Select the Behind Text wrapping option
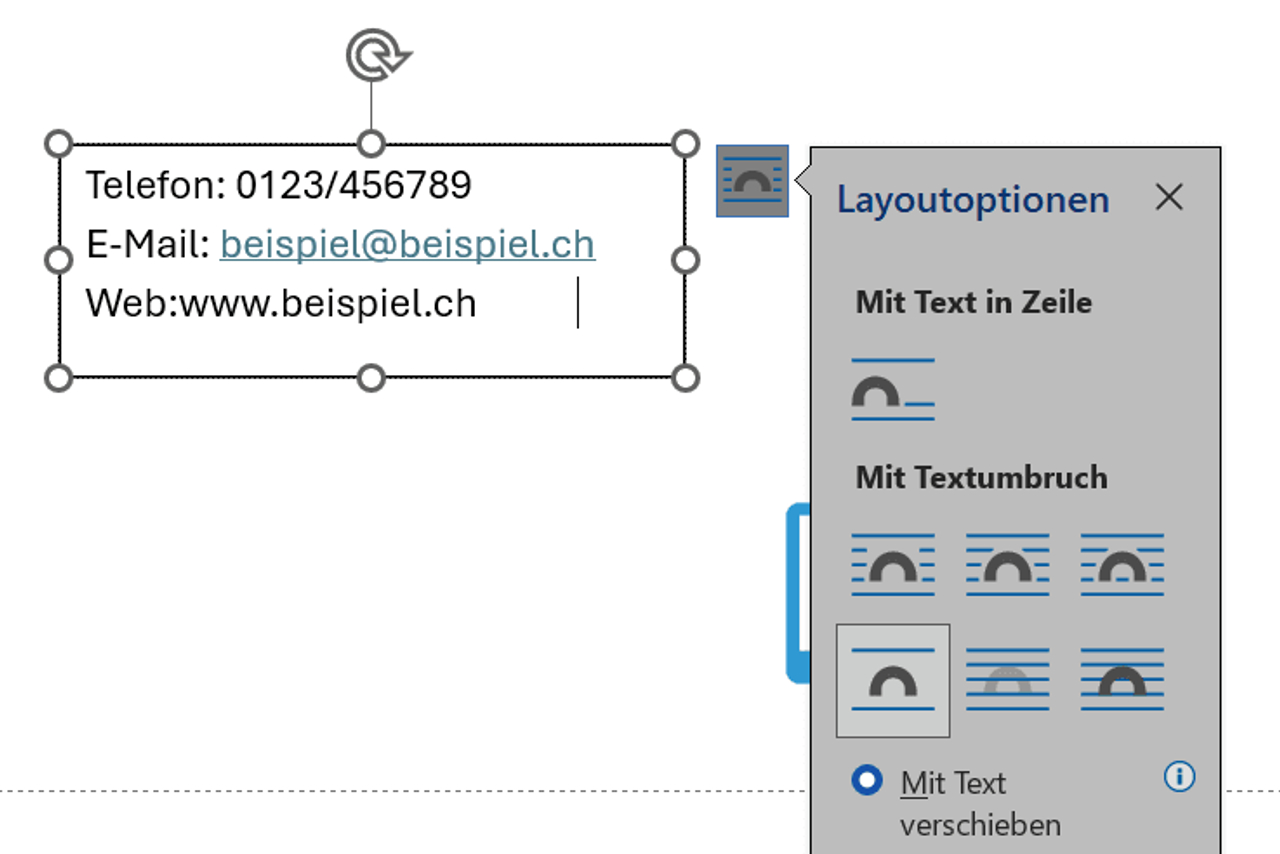The width and height of the screenshot is (1280, 854). (1007, 680)
